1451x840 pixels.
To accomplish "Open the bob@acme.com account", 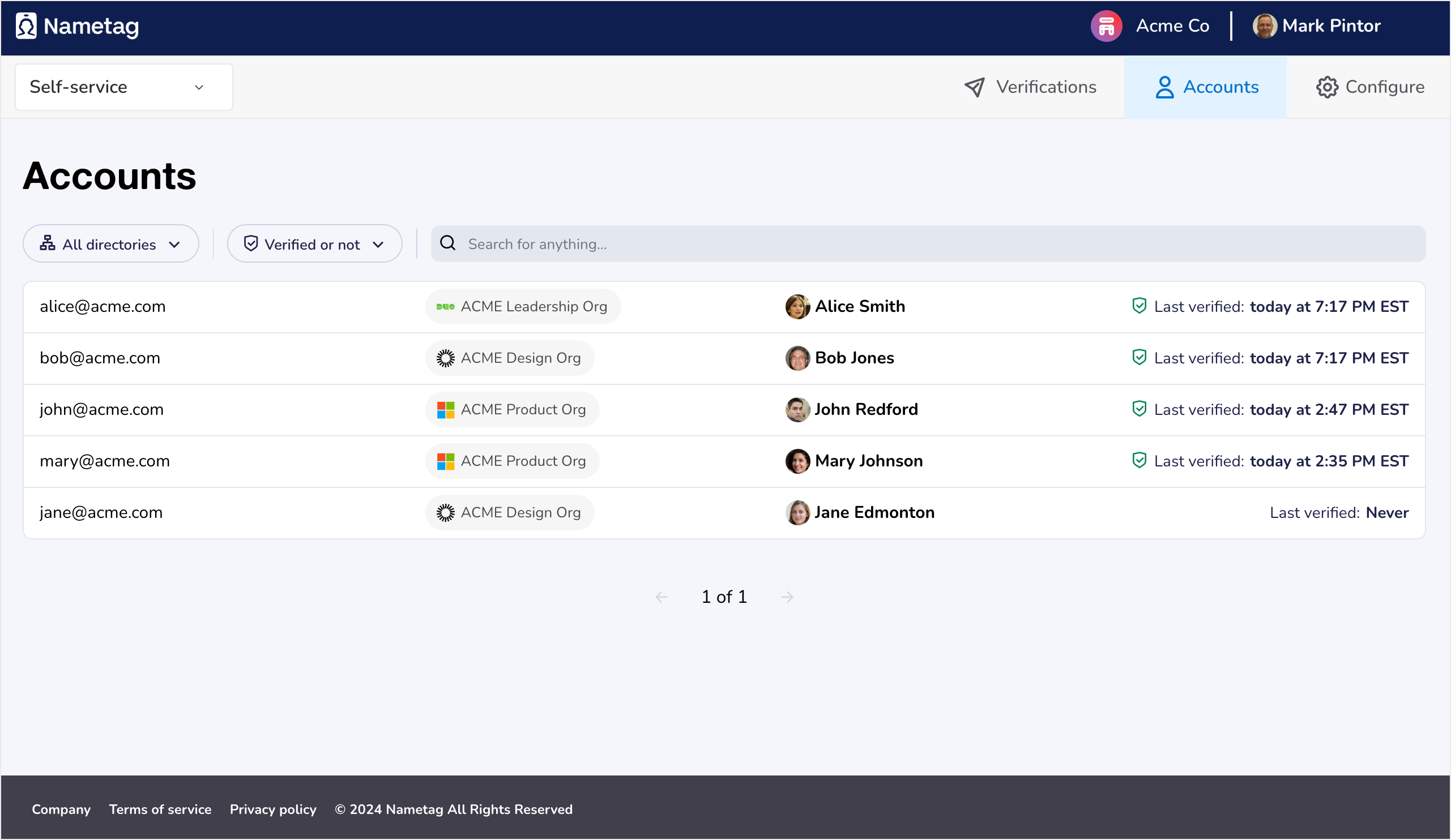I will (x=100, y=358).
